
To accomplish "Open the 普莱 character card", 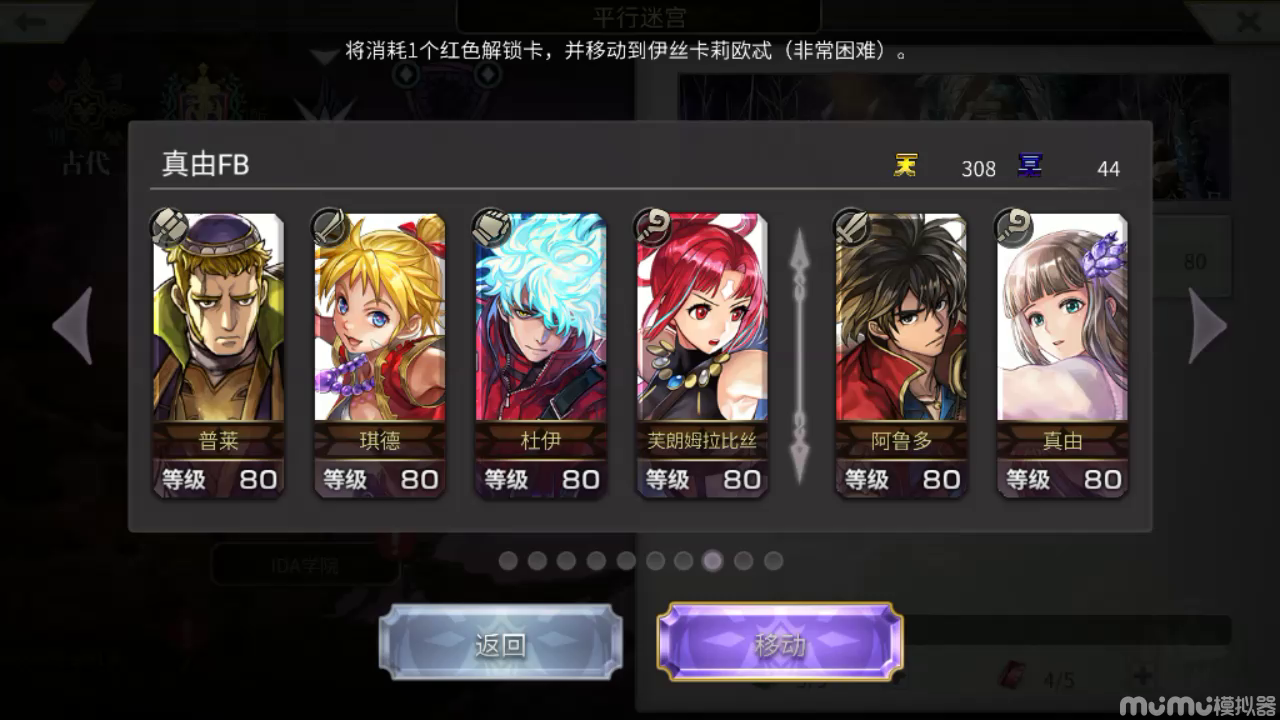I will click(x=218, y=355).
